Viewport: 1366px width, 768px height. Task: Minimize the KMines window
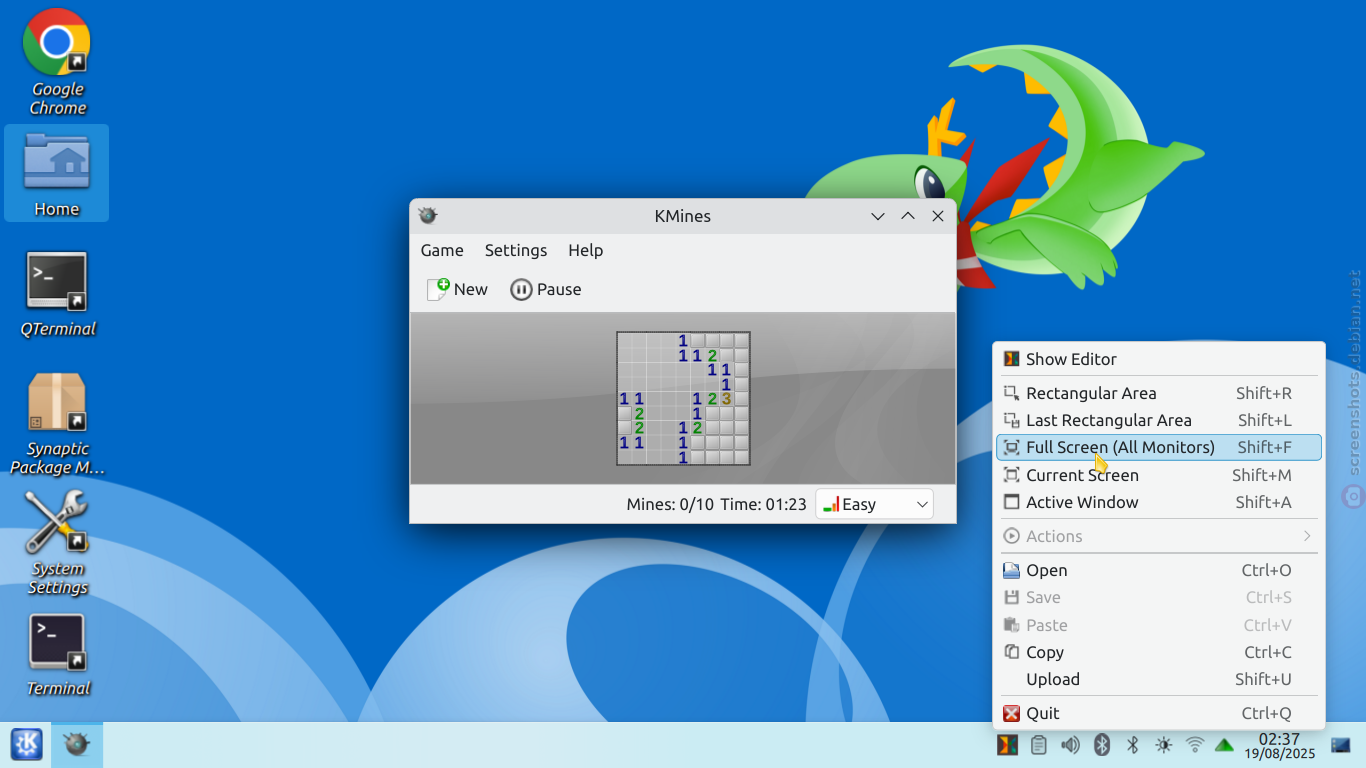point(878,216)
